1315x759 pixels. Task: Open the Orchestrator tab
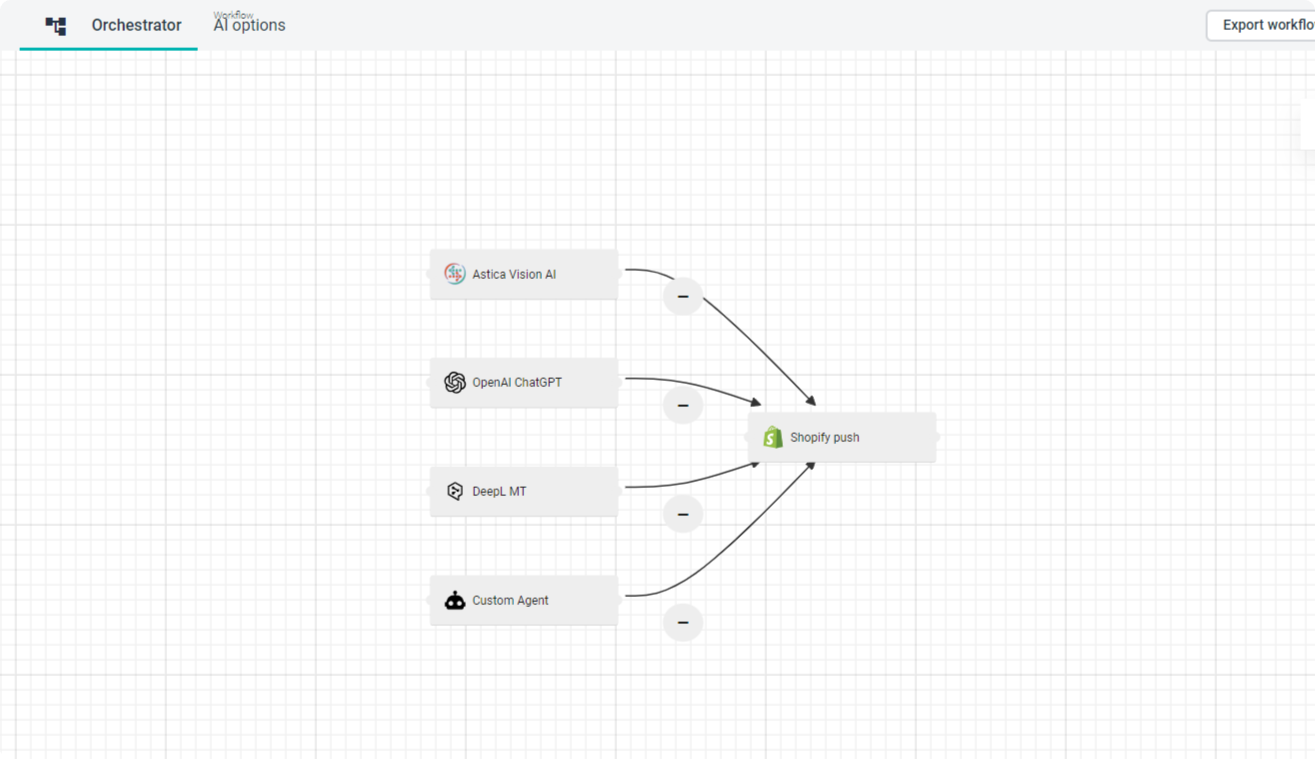click(109, 25)
